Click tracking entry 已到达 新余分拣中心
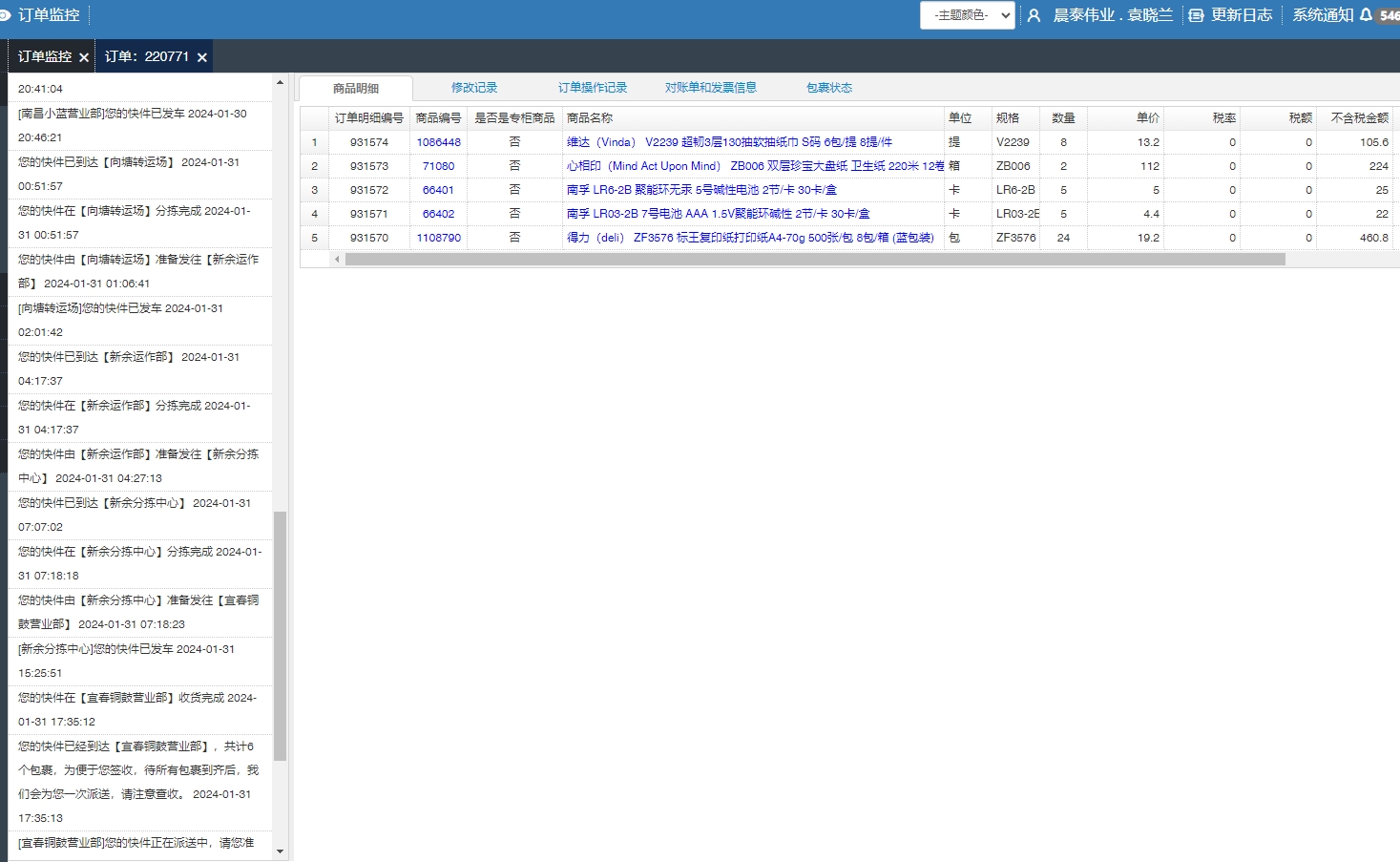The width and height of the screenshot is (1400, 862). coord(140,515)
